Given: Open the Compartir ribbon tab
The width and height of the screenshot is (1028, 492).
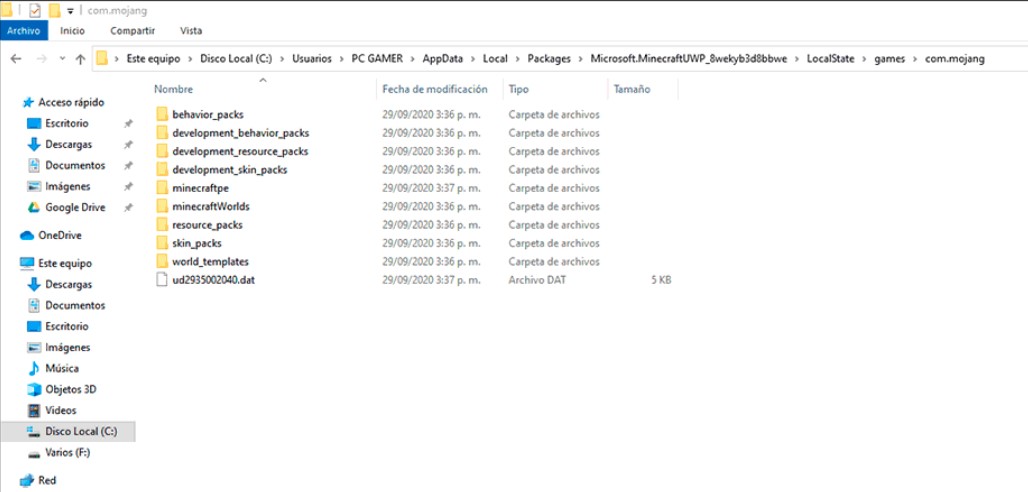Looking at the screenshot, I should pyautogui.click(x=132, y=30).
